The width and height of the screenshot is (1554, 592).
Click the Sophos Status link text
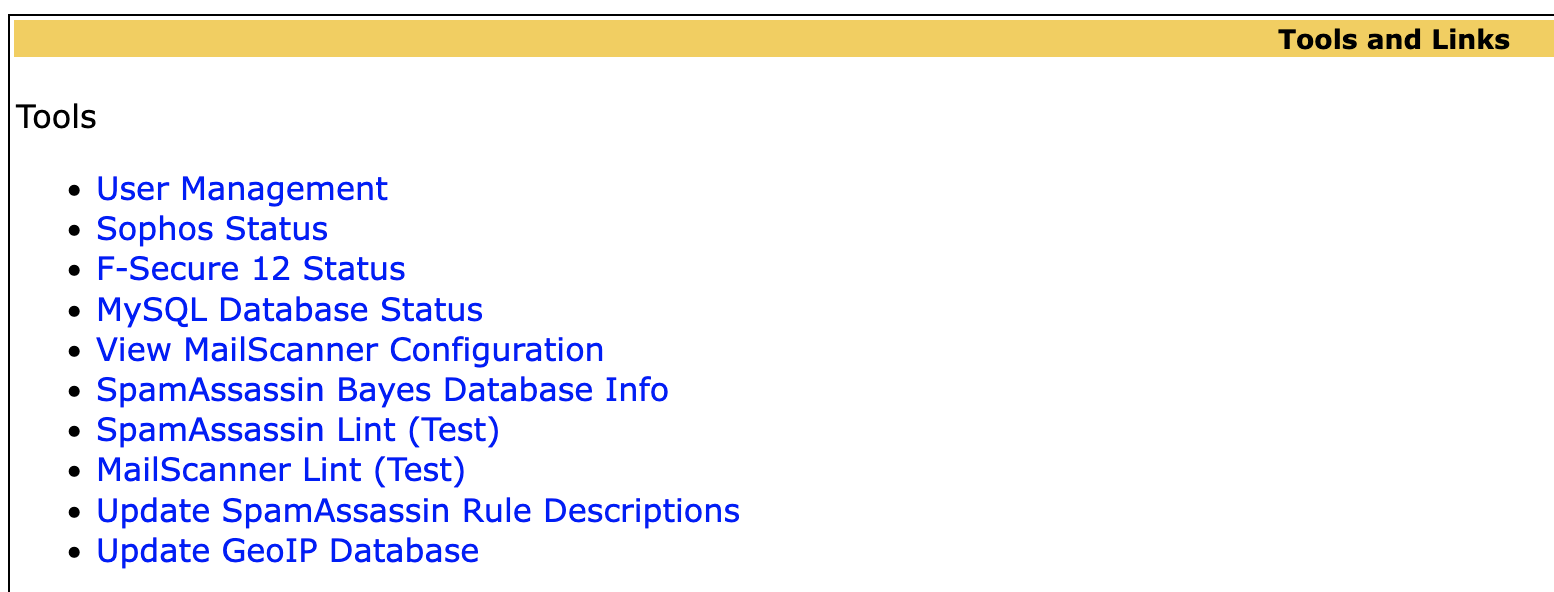pyautogui.click(x=211, y=229)
